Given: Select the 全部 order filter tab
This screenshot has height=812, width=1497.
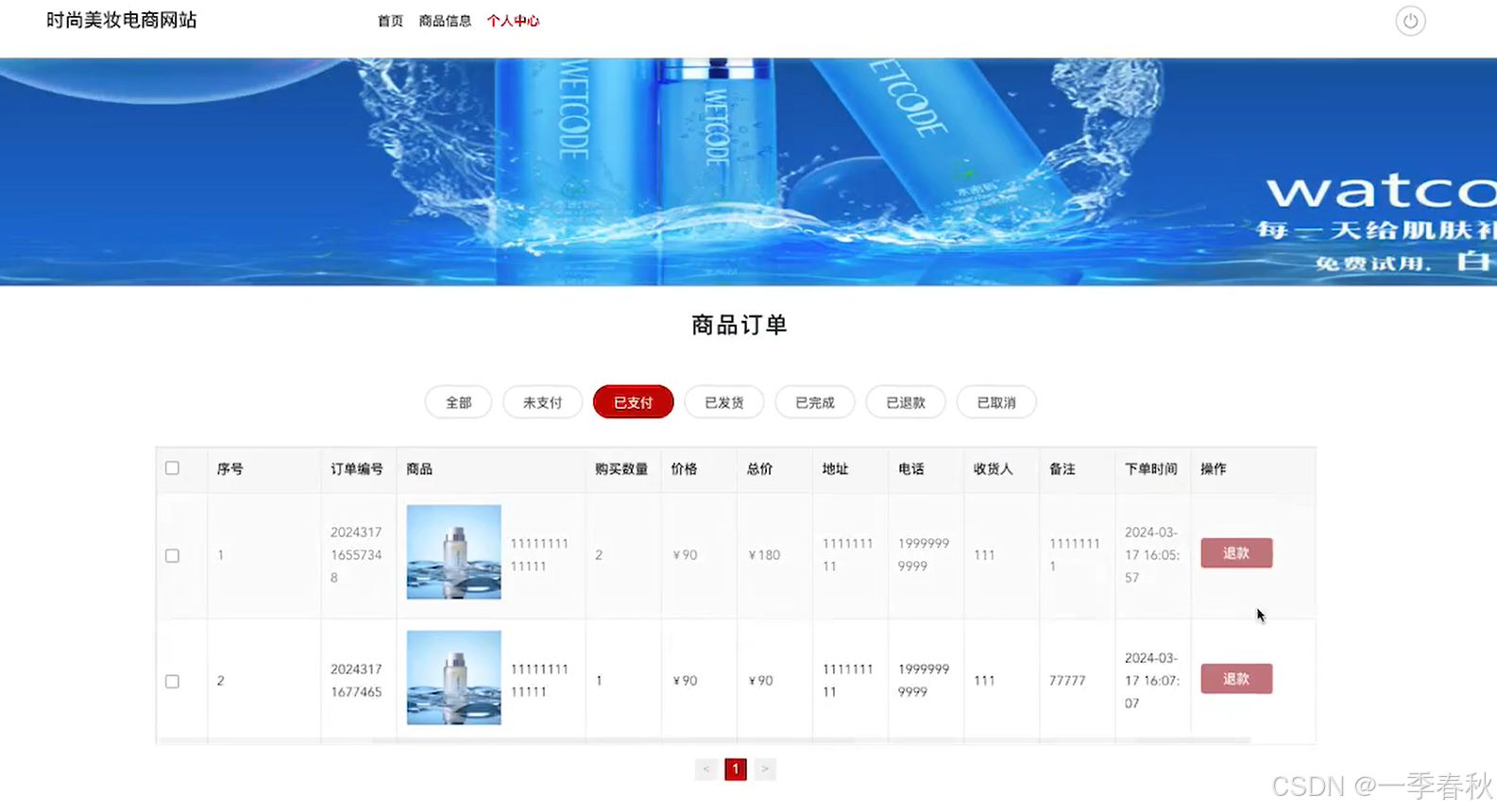Looking at the screenshot, I should coord(458,402).
